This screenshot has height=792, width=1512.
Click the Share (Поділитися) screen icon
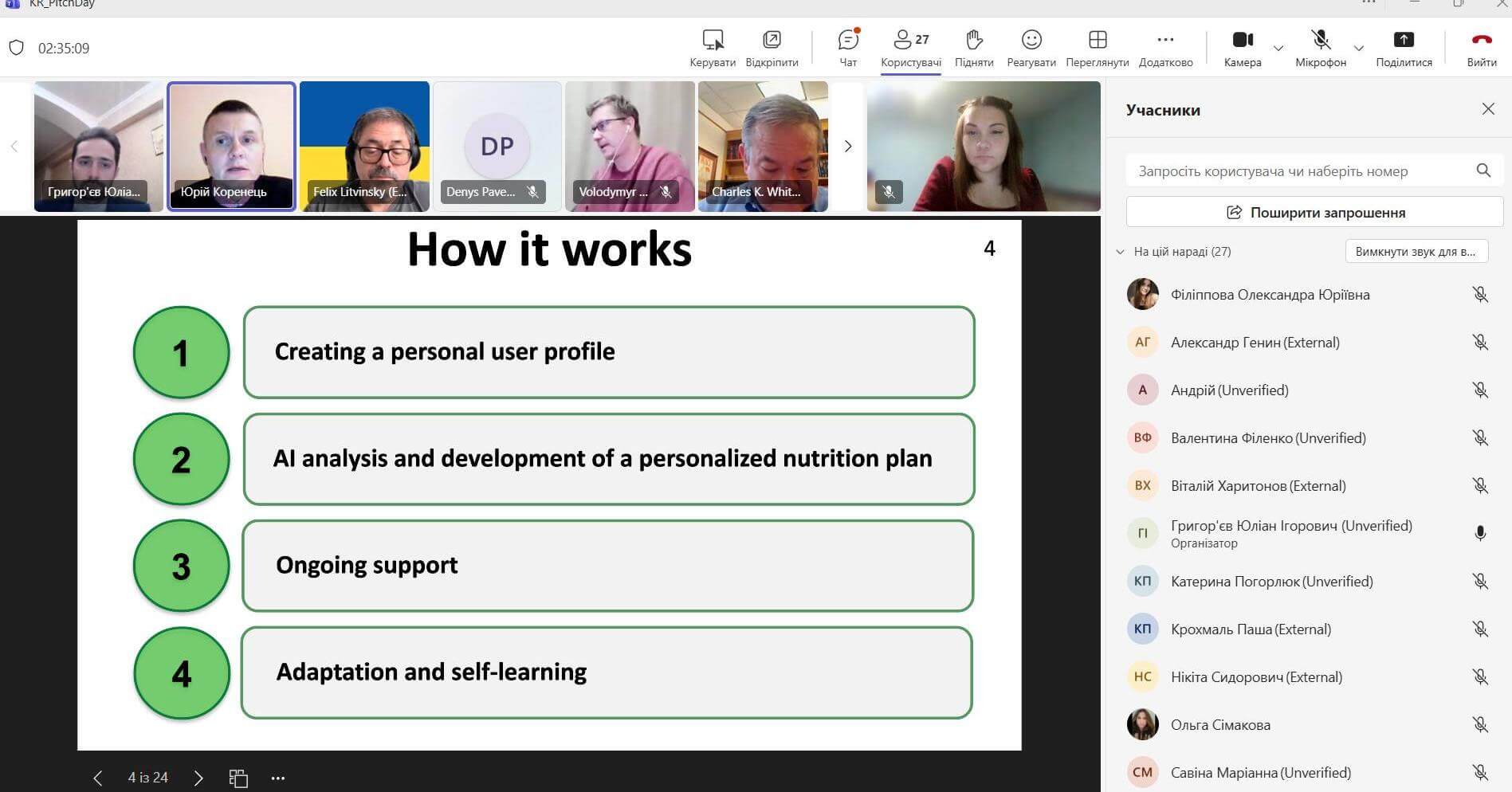(1403, 41)
